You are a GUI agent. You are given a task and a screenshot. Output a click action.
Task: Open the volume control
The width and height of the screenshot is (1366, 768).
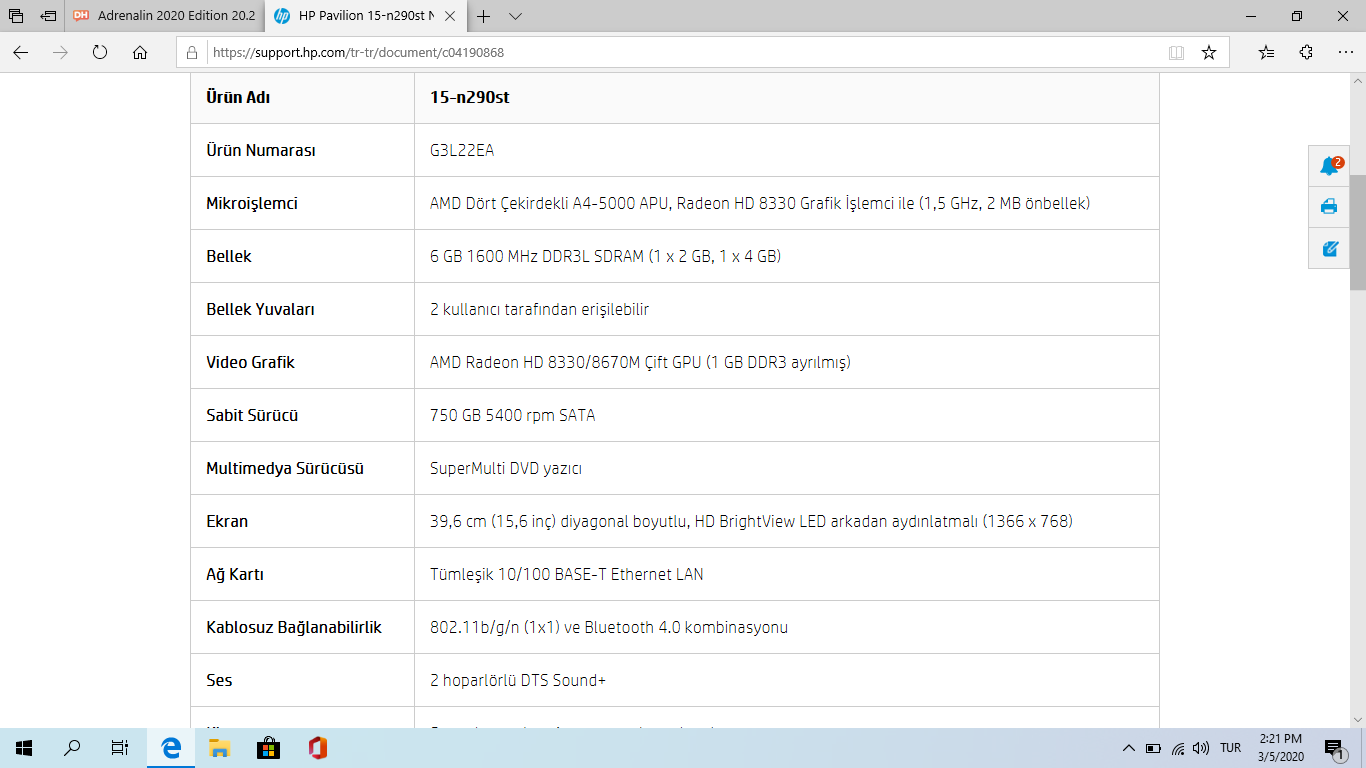(1201, 747)
